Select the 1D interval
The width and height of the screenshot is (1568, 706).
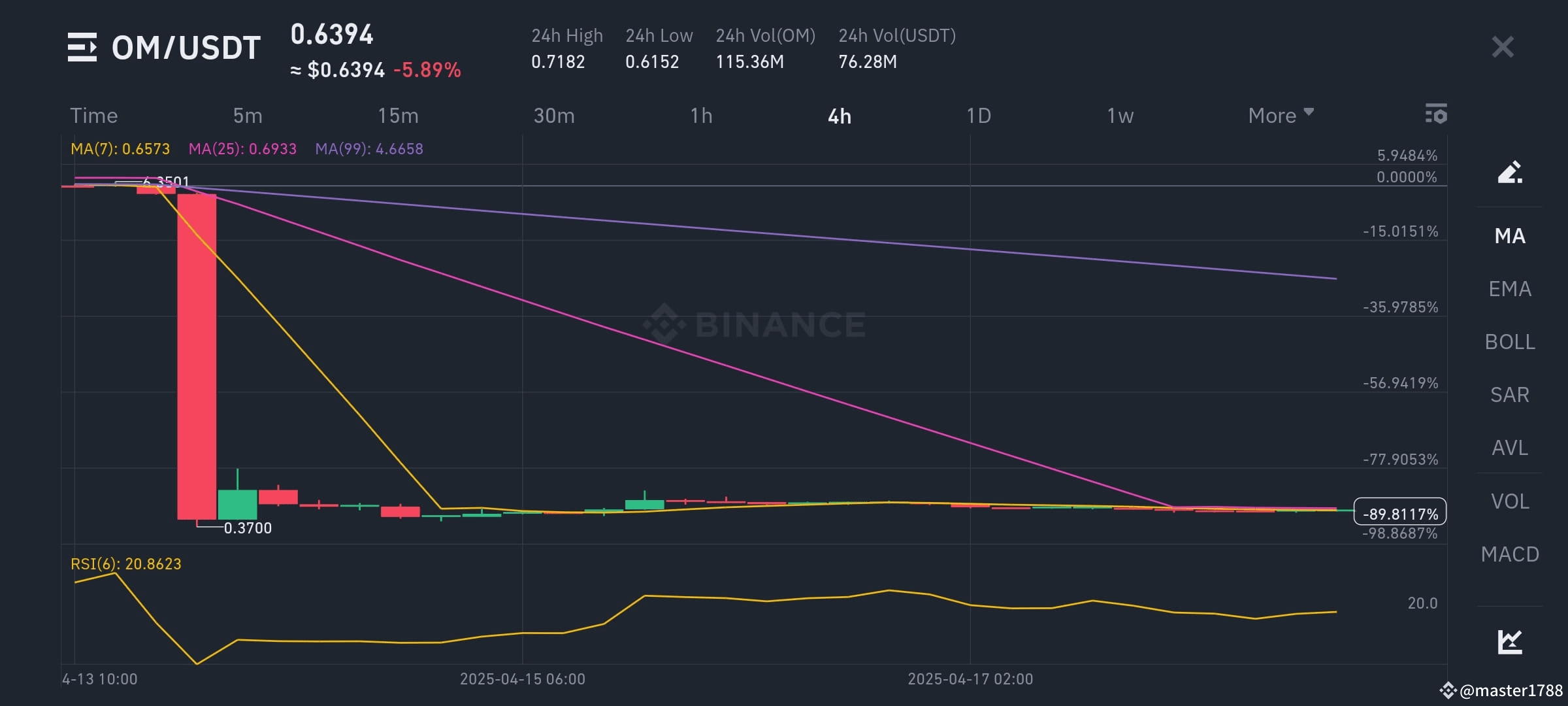[x=979, y=116]
